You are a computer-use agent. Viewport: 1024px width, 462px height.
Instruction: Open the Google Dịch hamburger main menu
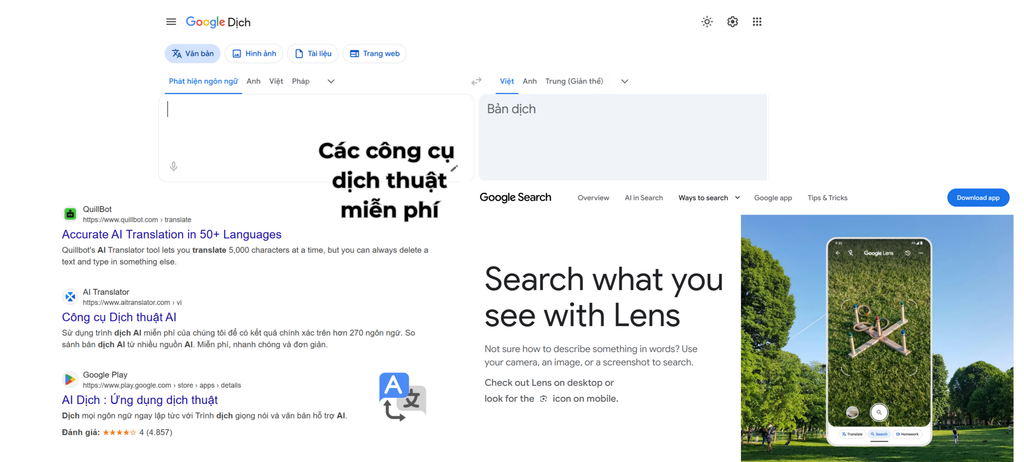(171, 22)
